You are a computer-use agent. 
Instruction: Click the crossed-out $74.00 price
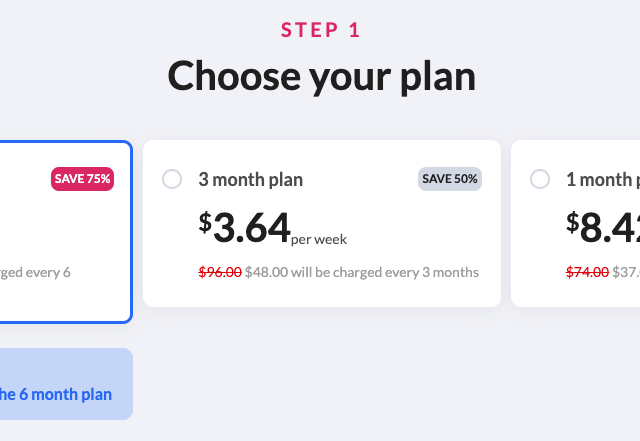tap(587, 272)
